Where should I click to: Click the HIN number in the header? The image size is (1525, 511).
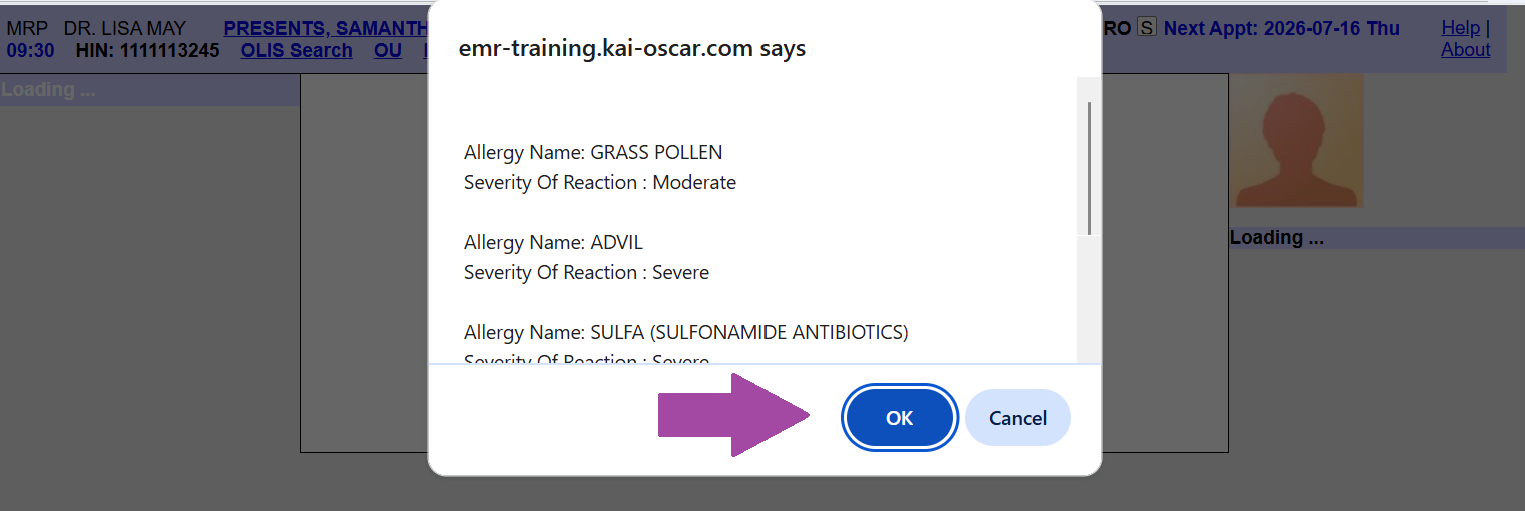pos(147,50)
